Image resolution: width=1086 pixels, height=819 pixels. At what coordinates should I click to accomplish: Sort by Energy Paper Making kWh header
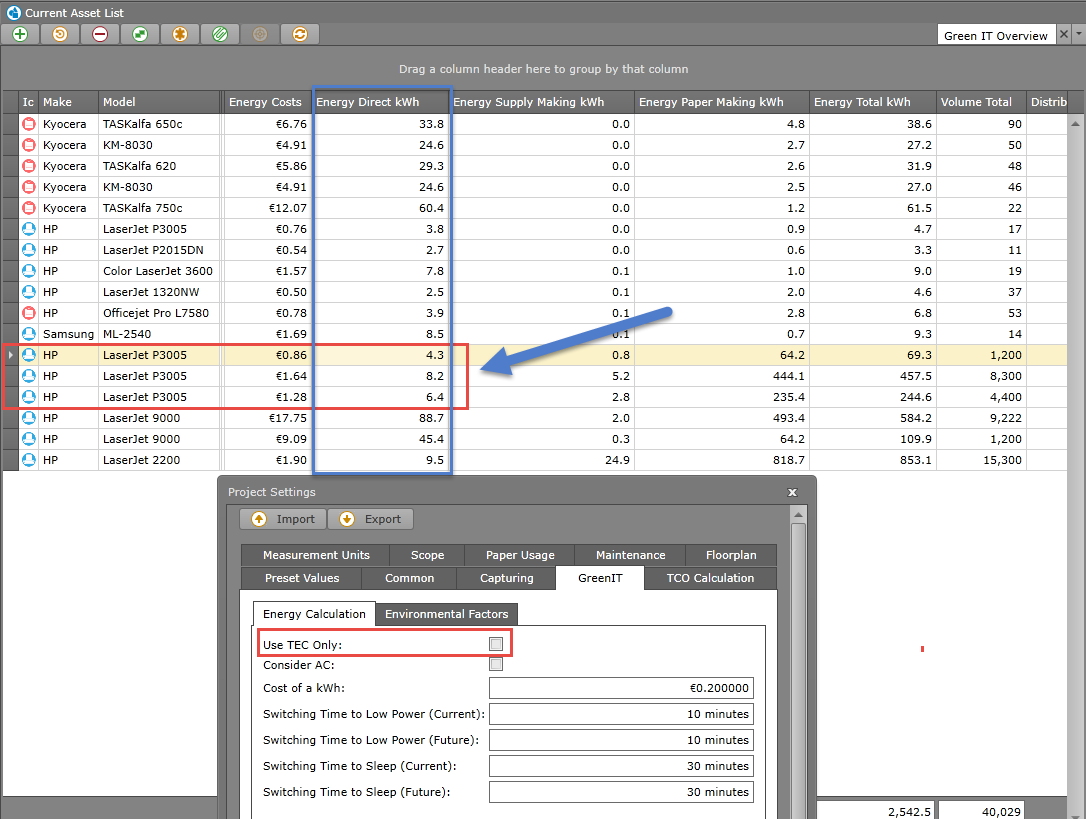(722, 102)
